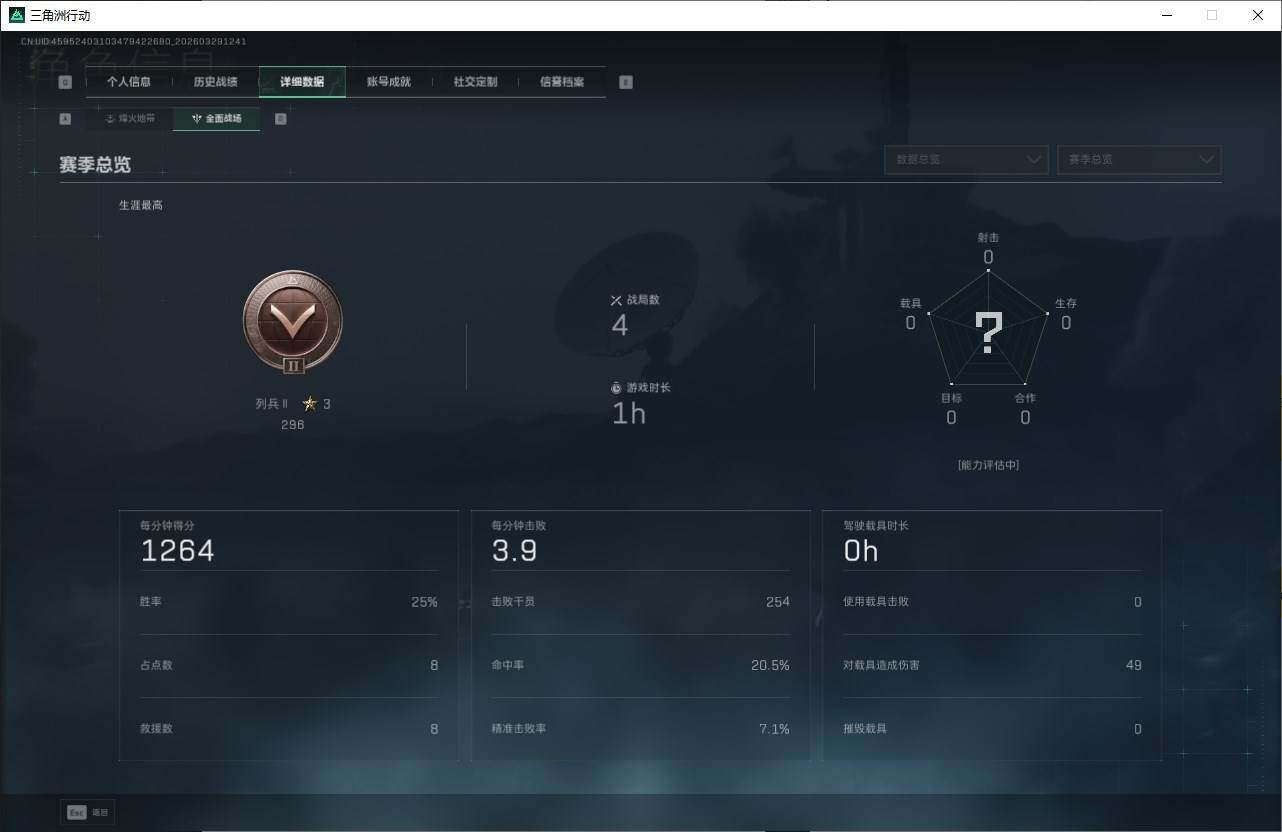This screenshot has height=832, width=1282.
Task: Click the 胜率 25% row
Action: point(289,602)
